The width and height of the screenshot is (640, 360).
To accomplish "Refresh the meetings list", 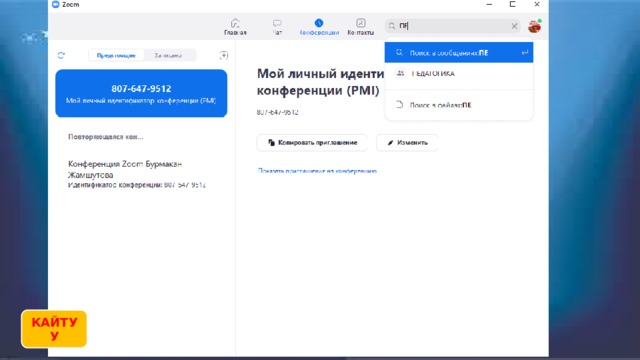I will click(61, 55).
